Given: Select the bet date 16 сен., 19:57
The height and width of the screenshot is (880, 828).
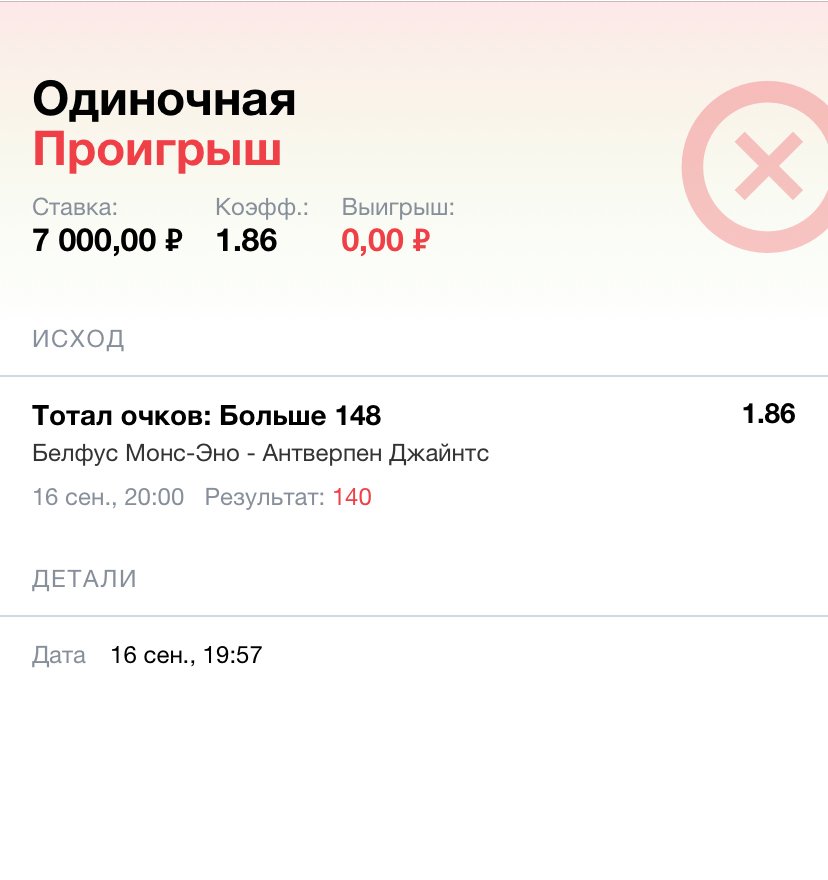Looking at the screenshot, I should click(x=186, y=656).
